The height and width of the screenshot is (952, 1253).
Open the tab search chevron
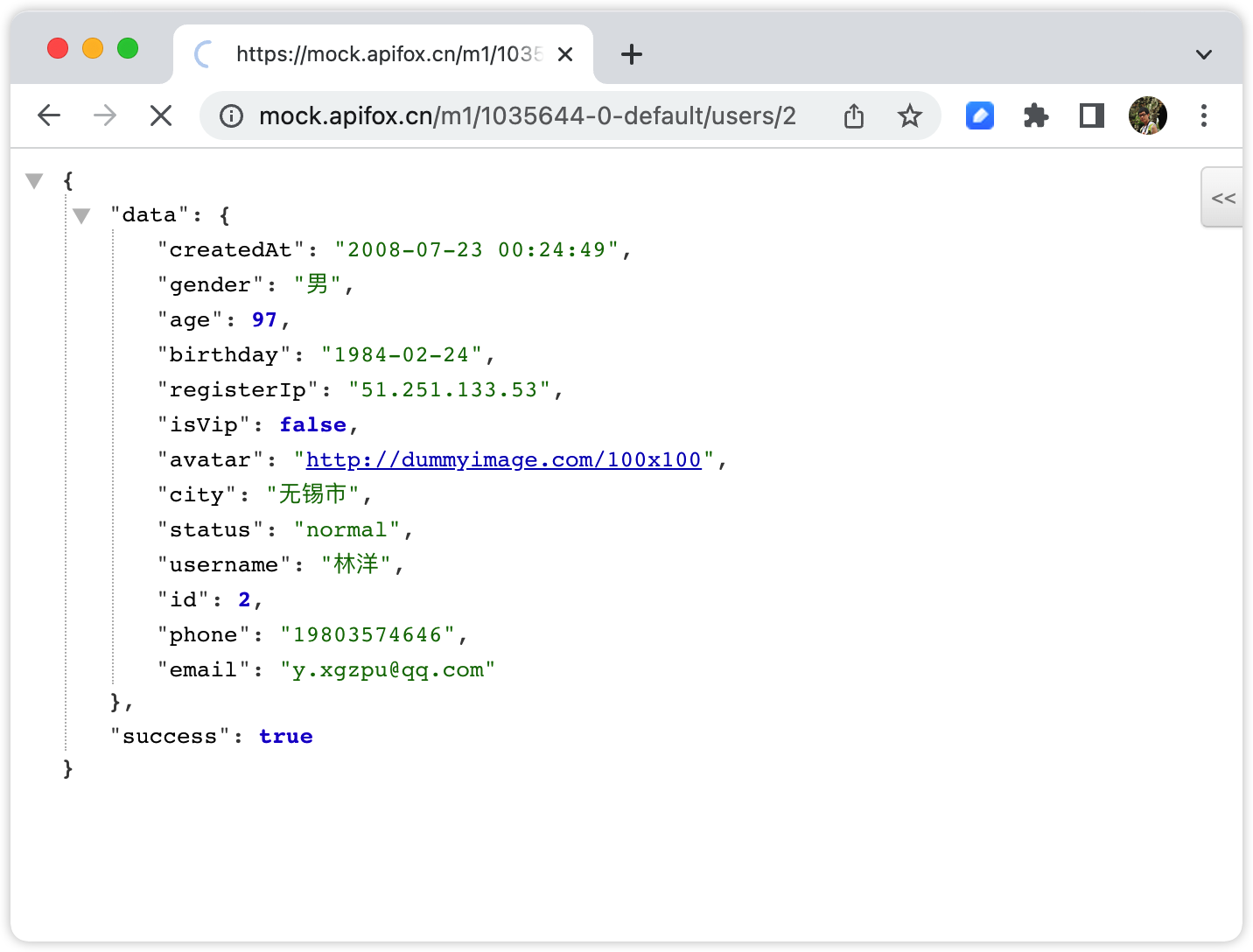(x=1204, y=54)
